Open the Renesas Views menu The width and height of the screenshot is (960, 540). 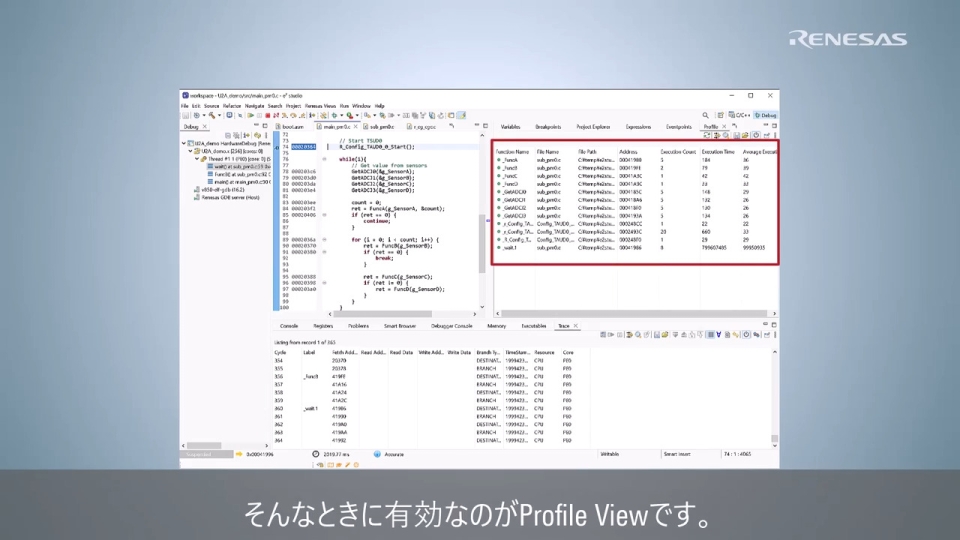click(x=320, y=106)
